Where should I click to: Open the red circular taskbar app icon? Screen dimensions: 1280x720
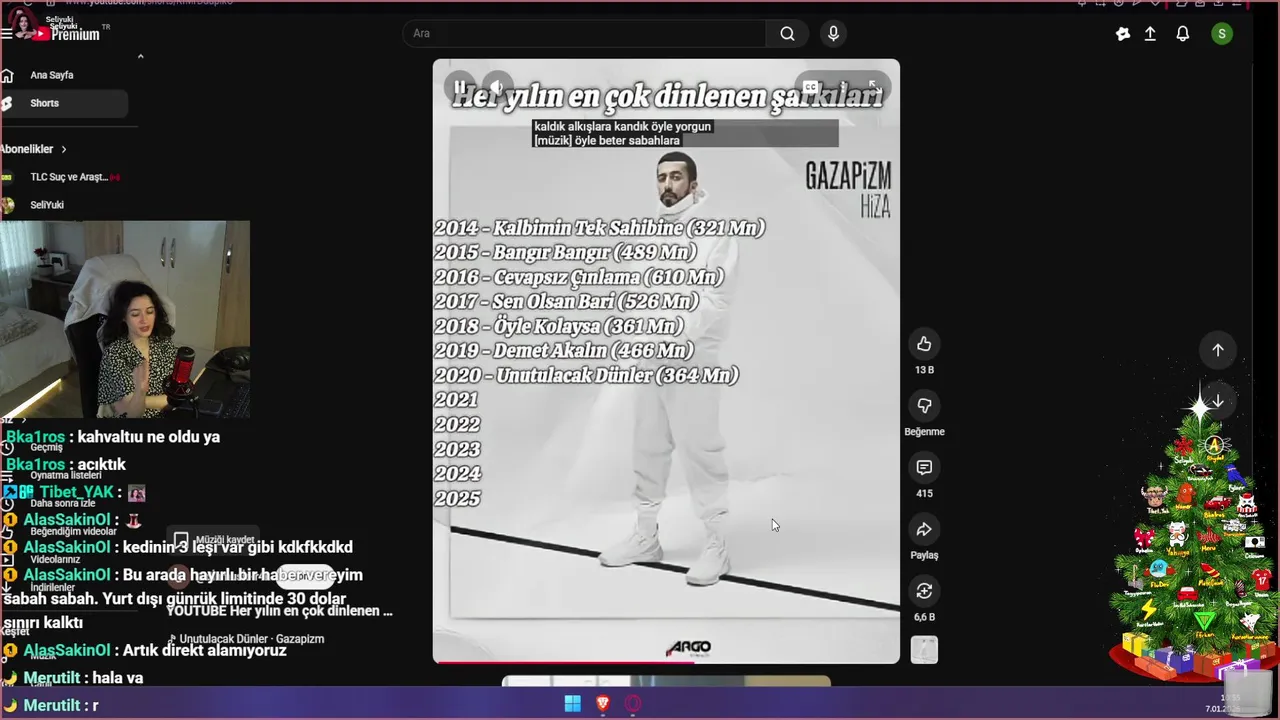(633, 704)
